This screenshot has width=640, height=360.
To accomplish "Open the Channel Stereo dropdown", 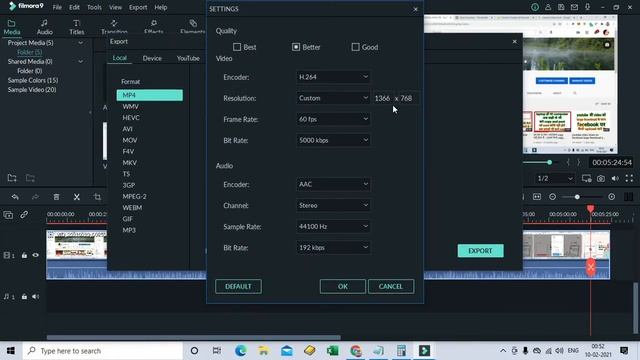I will coord(333,205).
